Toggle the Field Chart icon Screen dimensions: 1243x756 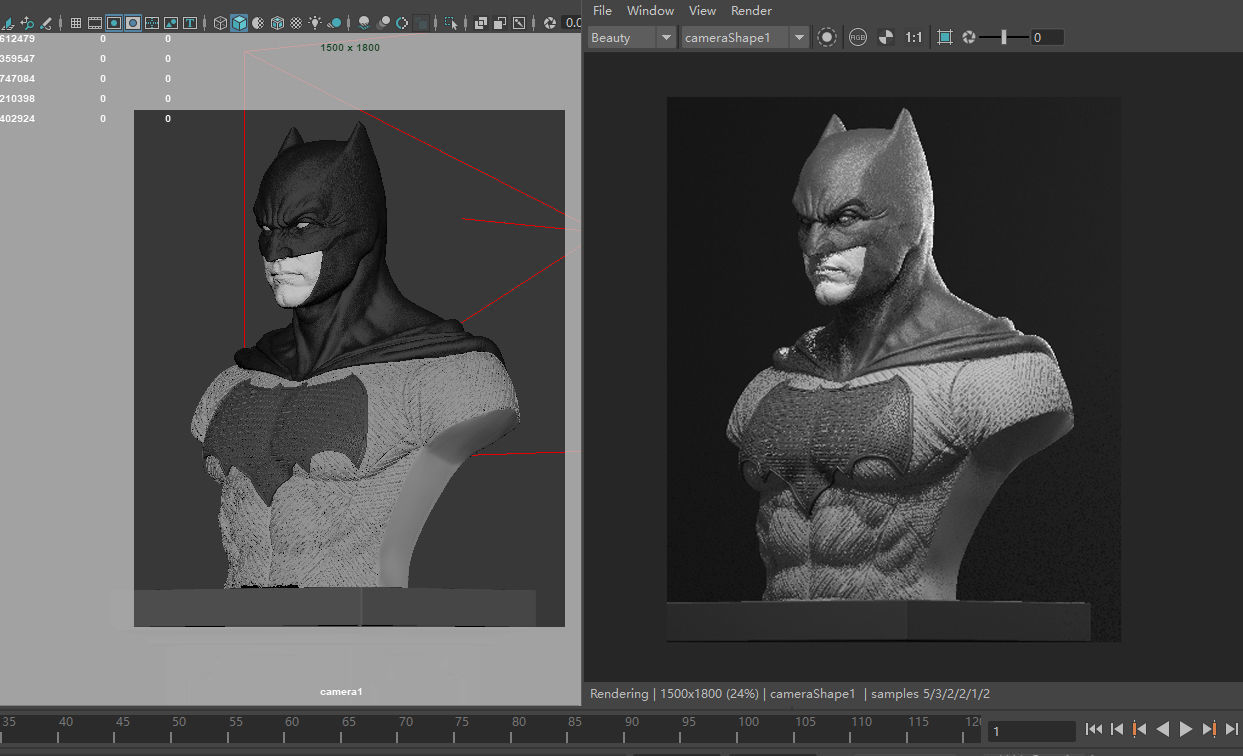pos(152,22)
